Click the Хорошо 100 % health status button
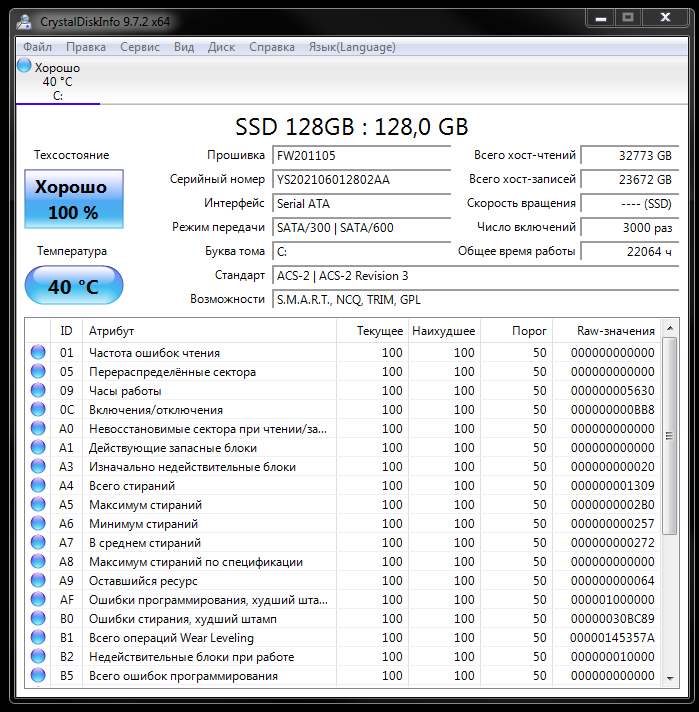 click(x=73, y=199)
